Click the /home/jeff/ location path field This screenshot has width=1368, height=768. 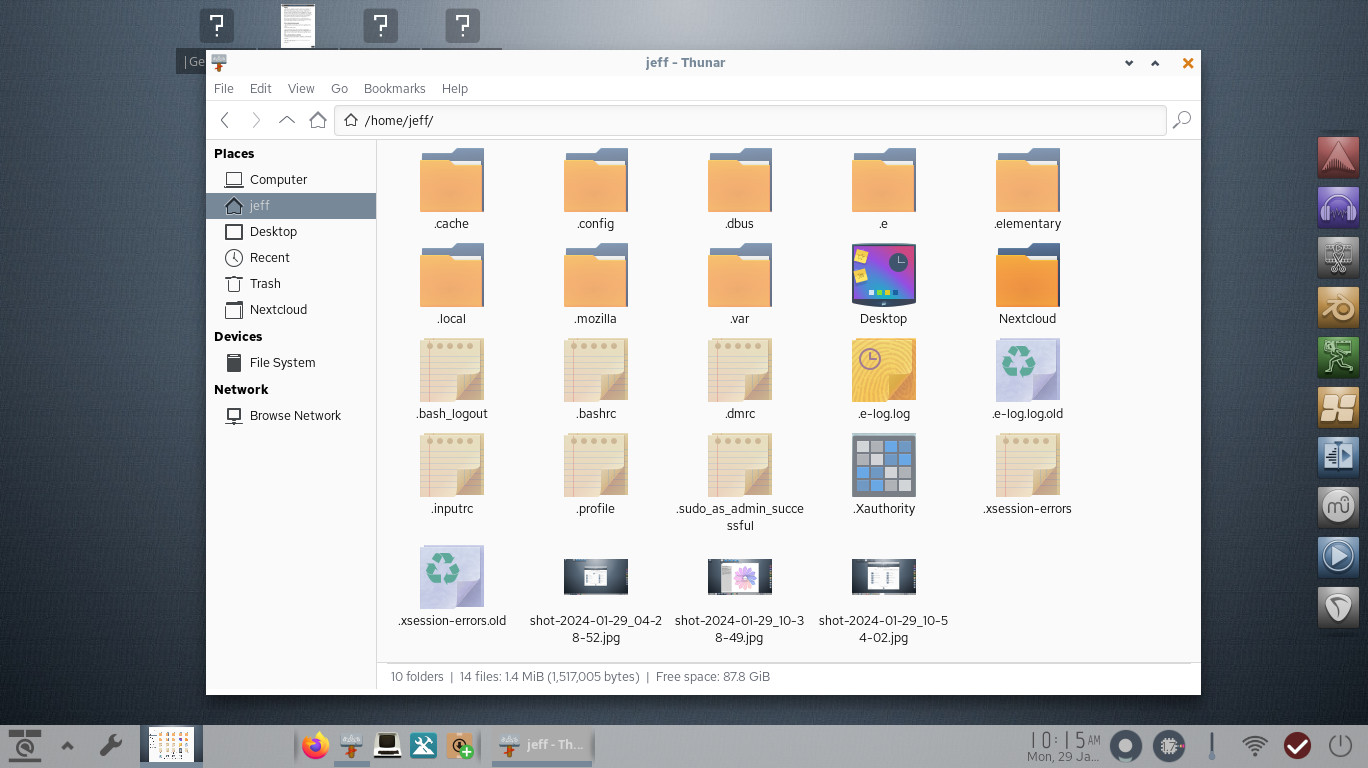click(750, 120)
